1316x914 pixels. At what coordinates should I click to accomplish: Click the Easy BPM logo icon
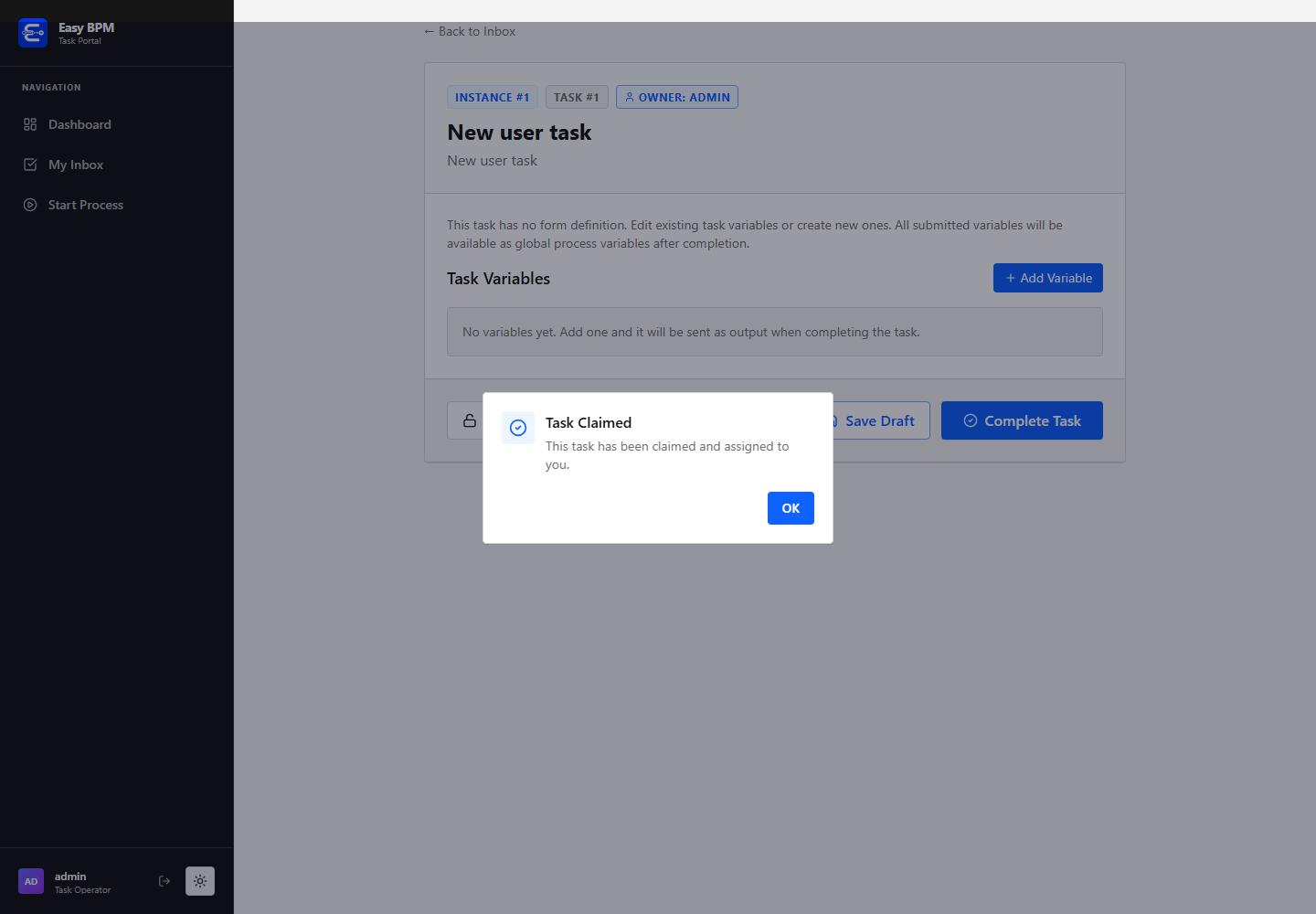click(33, 33)
